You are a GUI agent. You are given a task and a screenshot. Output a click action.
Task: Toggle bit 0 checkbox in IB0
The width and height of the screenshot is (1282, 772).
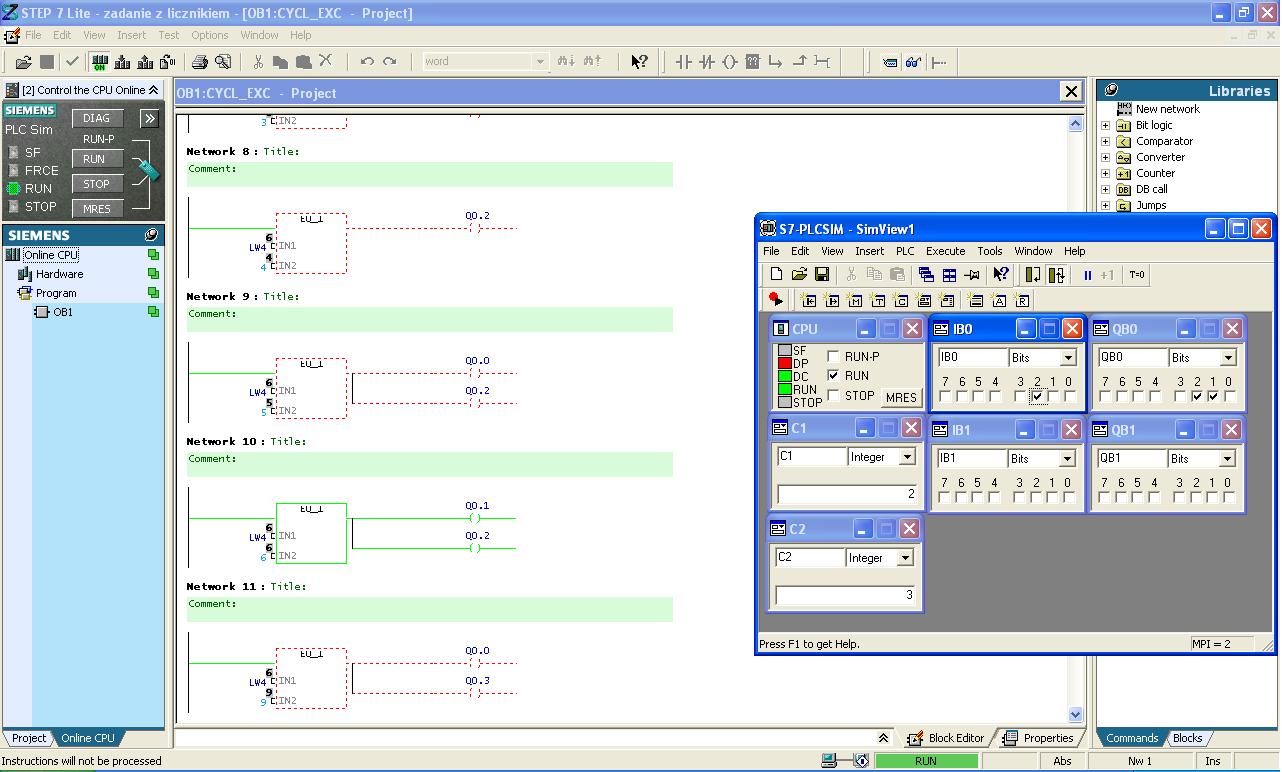[x=1070, y=397]
